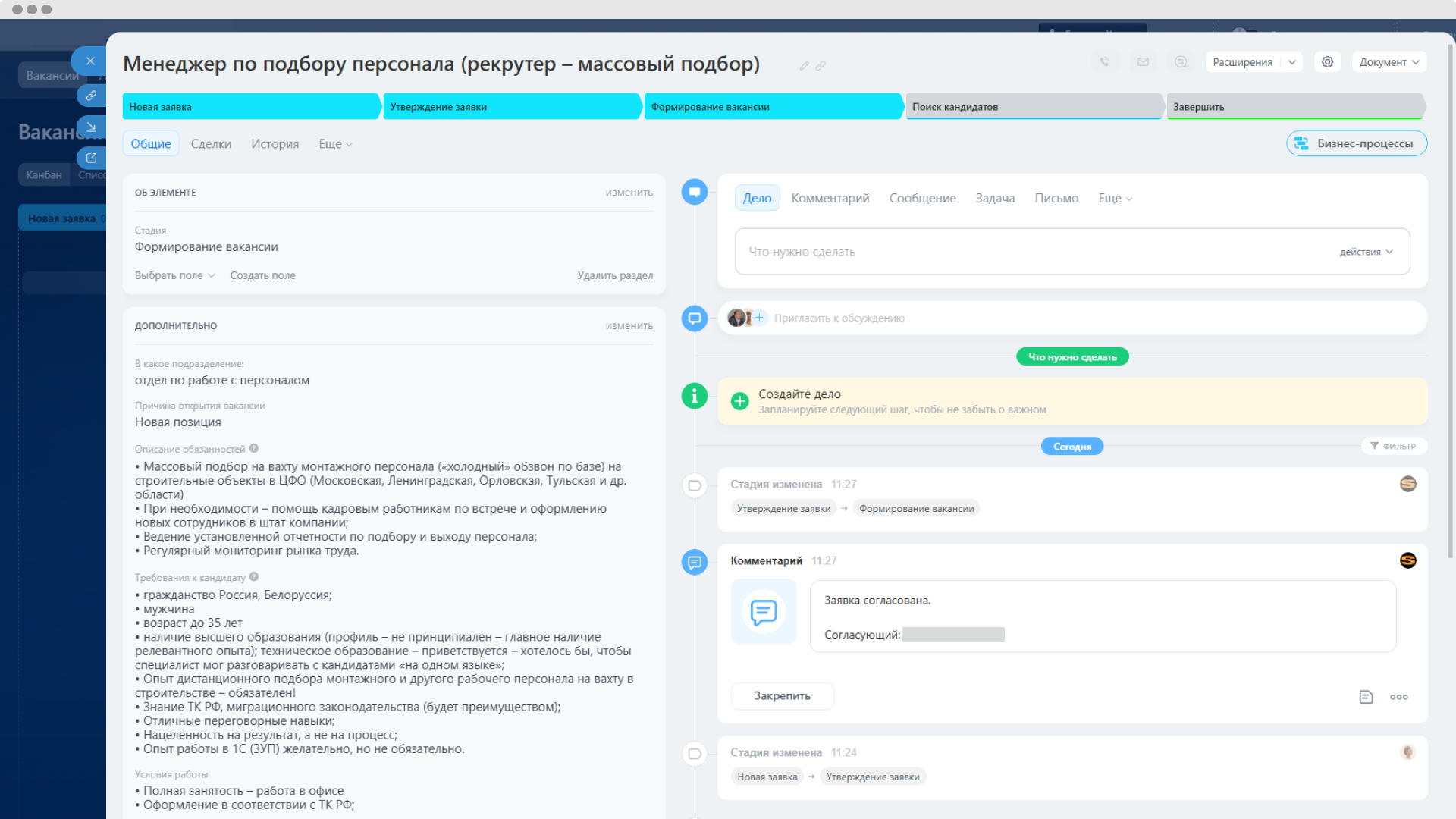Copy link icon next to title
1456x819 pixels.
(821, 66)
